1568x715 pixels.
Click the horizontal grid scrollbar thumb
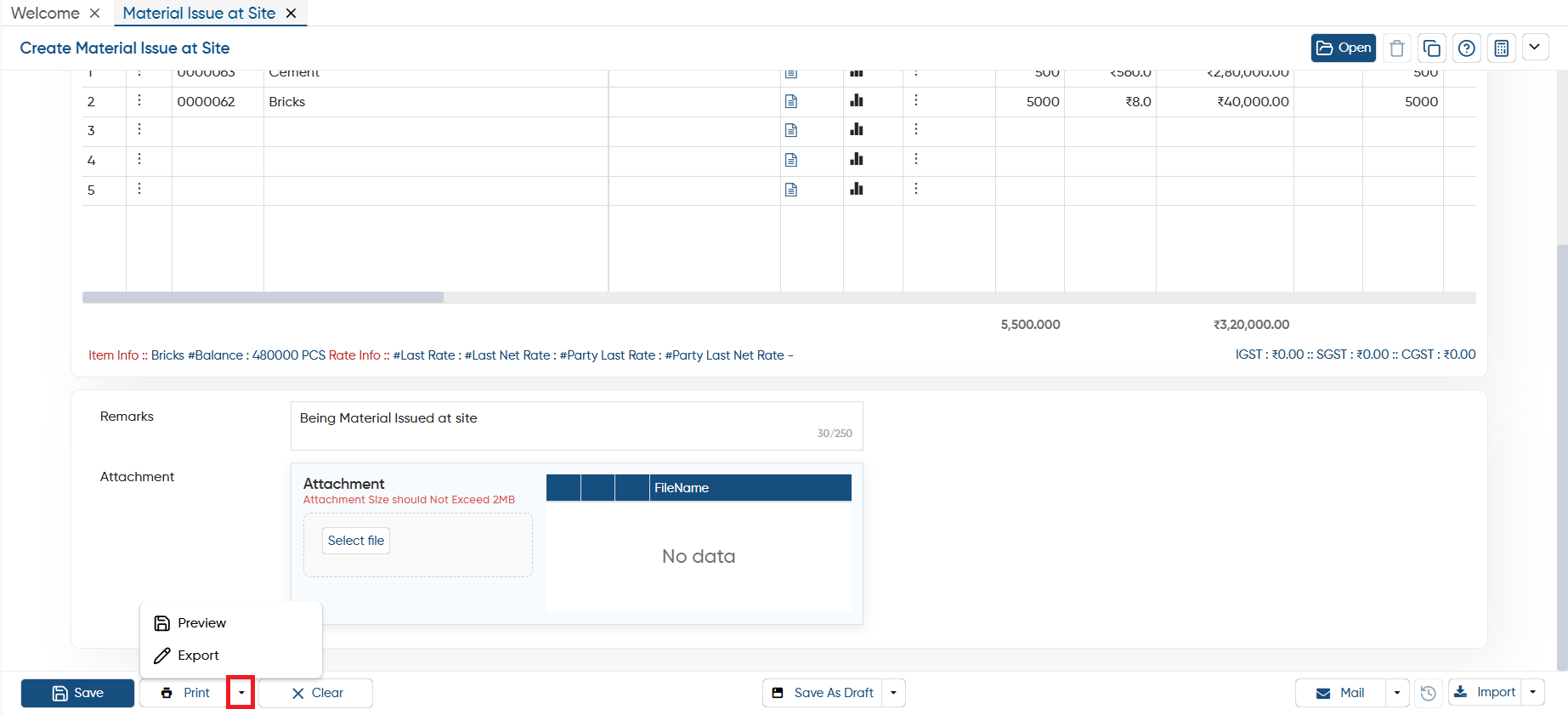(x=263, y=298)
